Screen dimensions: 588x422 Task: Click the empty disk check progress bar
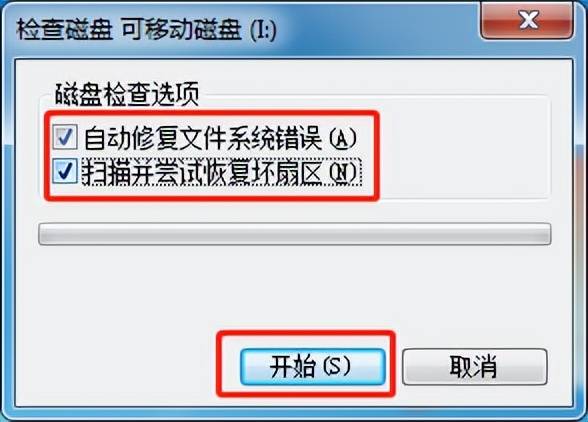pos(294,234)
